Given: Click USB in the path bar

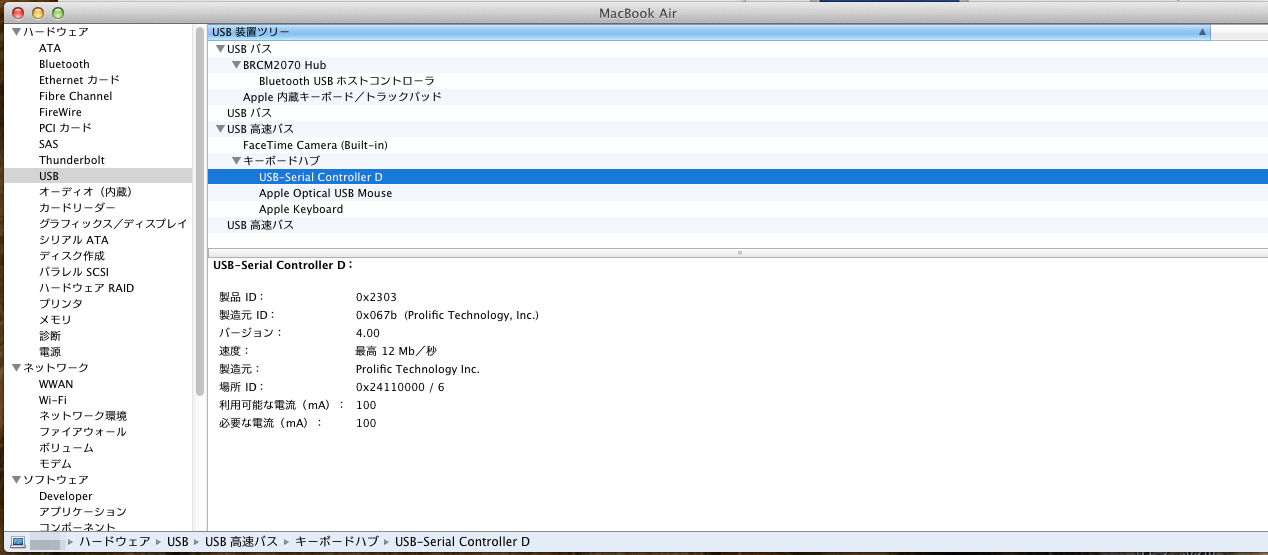Looking at the screenshot, I should 178,542.
